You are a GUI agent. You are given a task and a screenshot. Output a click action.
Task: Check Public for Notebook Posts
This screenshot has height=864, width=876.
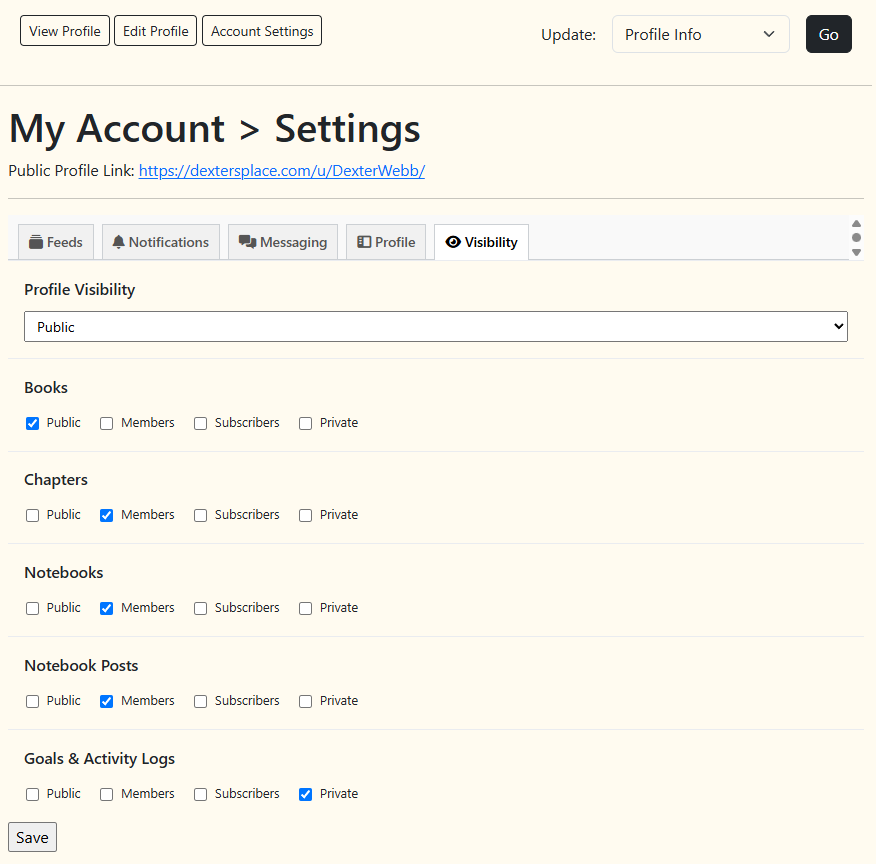pos(32,701)
